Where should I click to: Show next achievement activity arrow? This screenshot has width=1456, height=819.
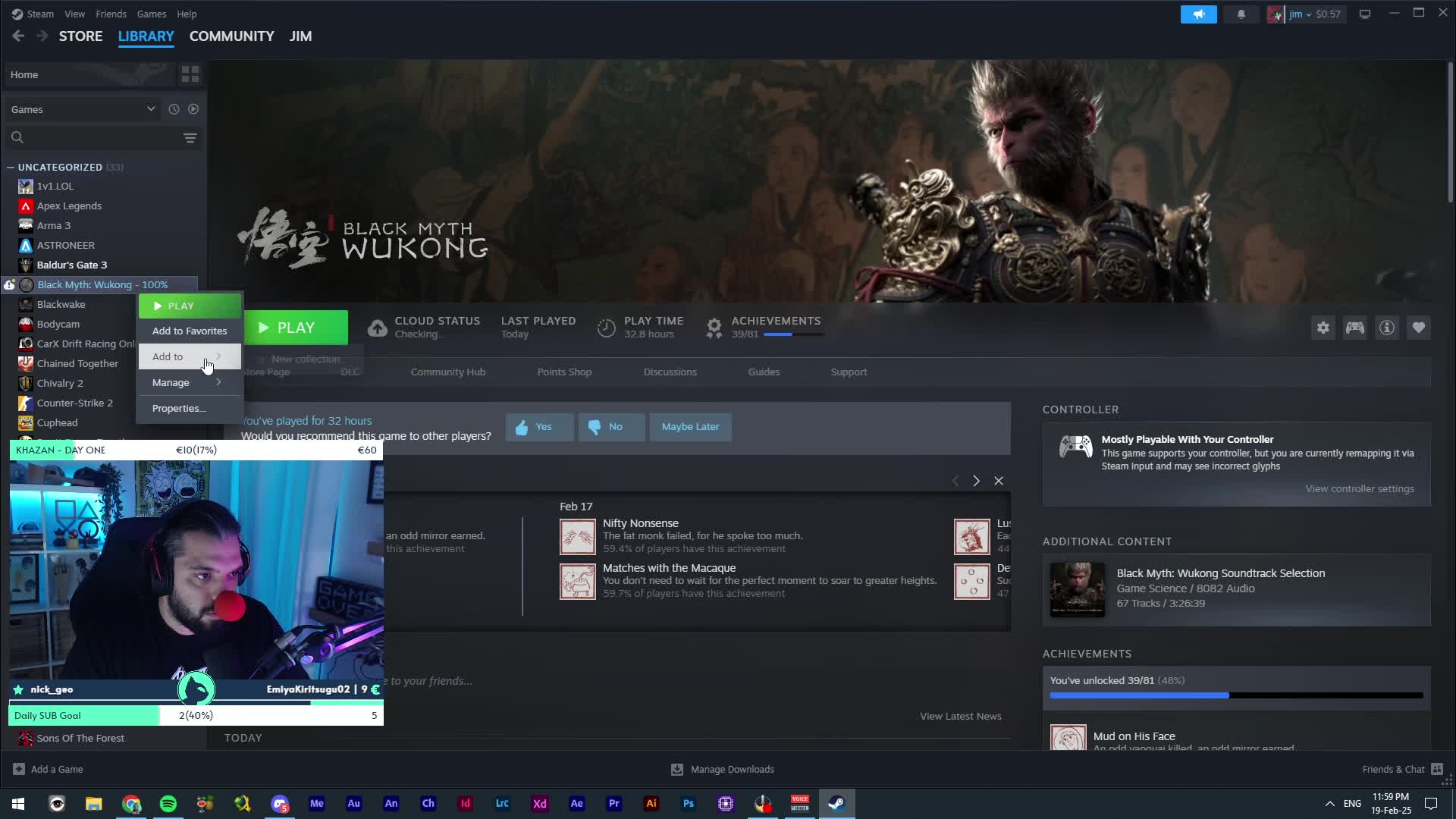(x=976, y=481)
